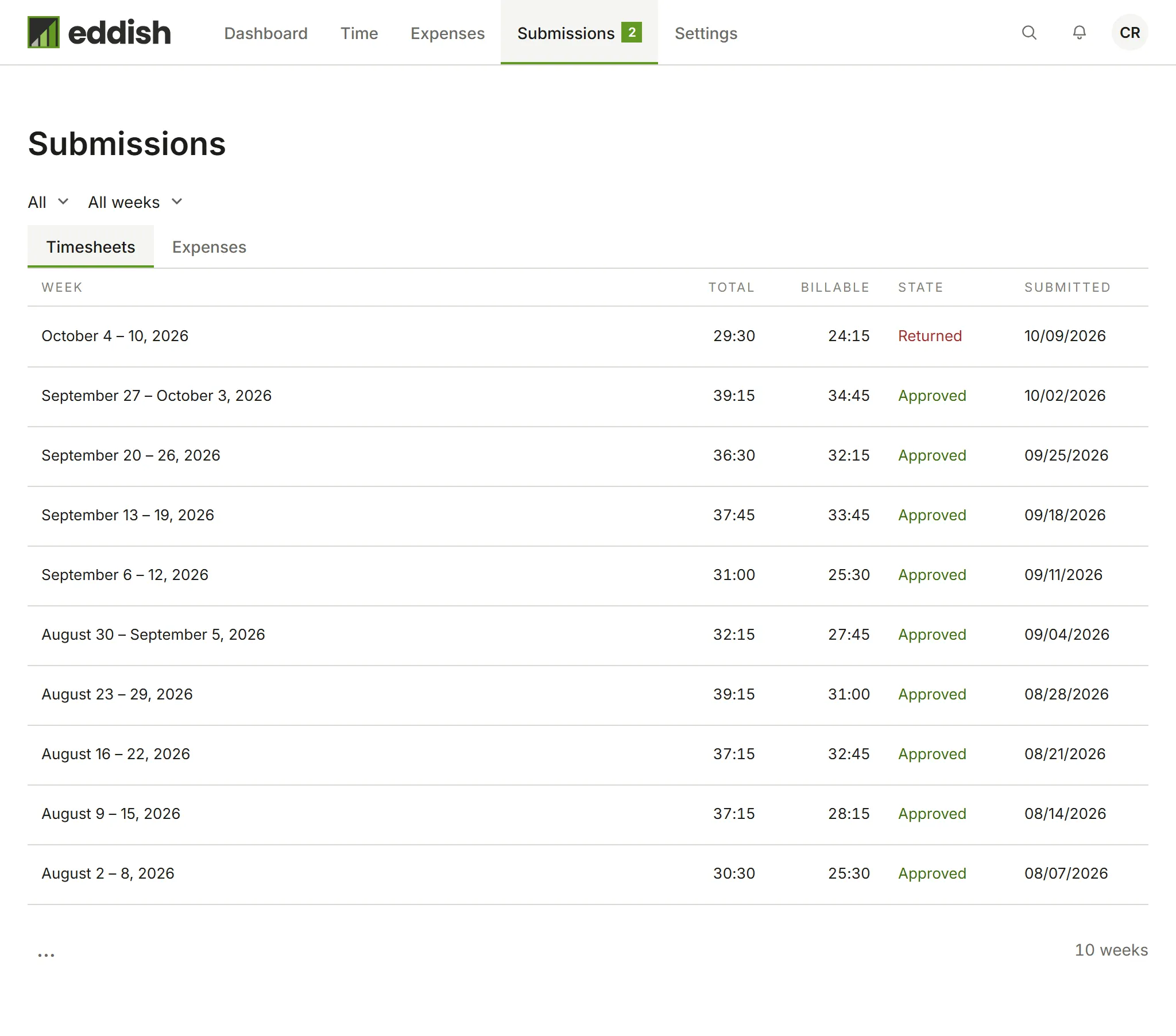This screenshot has width=1176, height=1036.
Task: Open the Expenses item in top navigation
Action: pyautogui.click(x=447, y=33)
